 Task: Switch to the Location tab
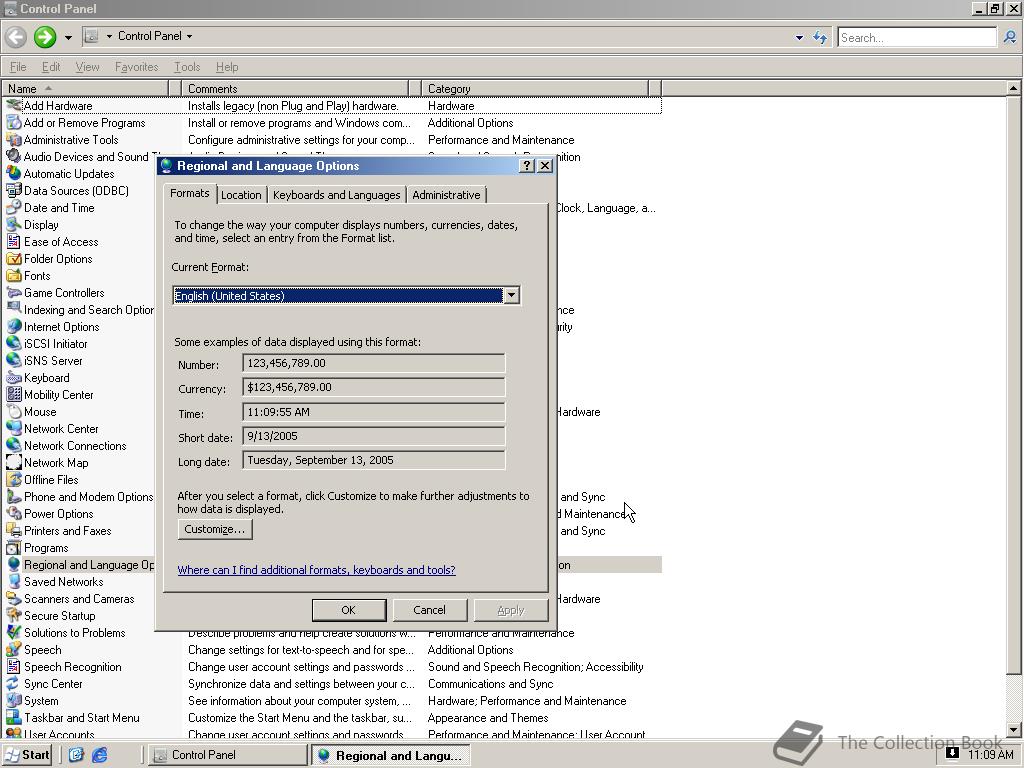click(241, 195)
